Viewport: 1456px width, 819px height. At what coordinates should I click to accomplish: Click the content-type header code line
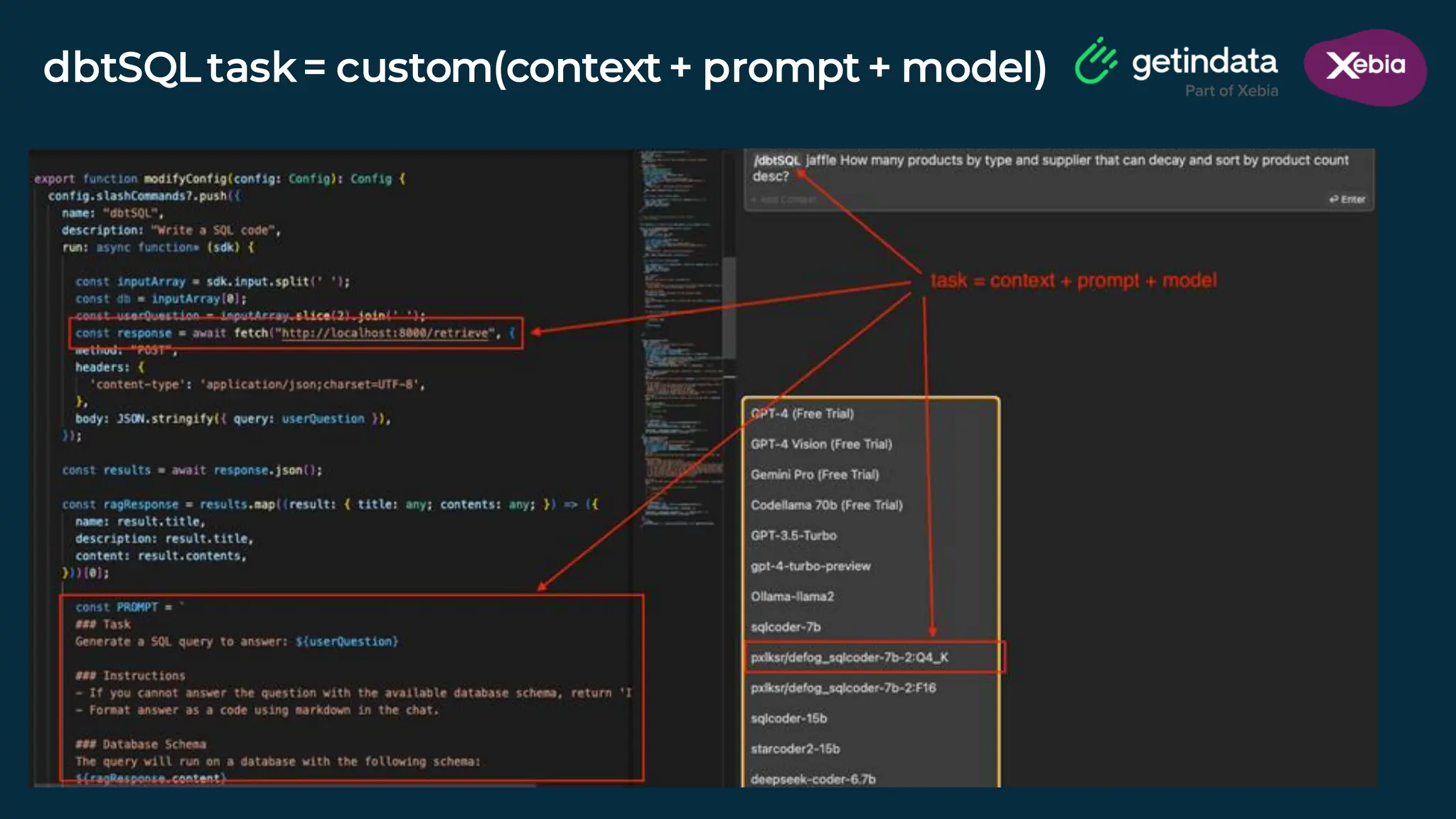coord(257,385)
